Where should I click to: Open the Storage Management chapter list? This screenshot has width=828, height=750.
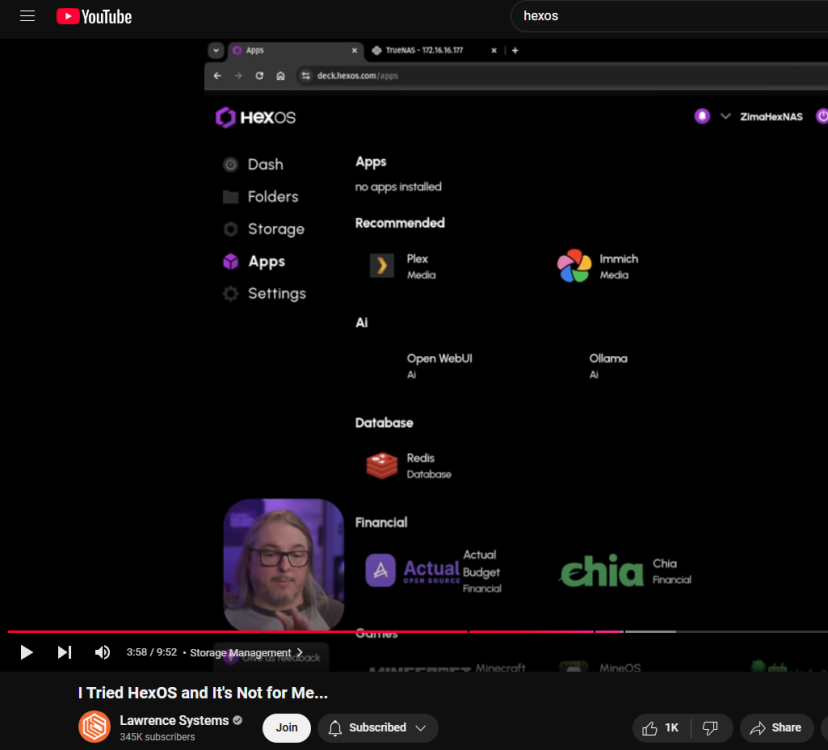(246, 652)
